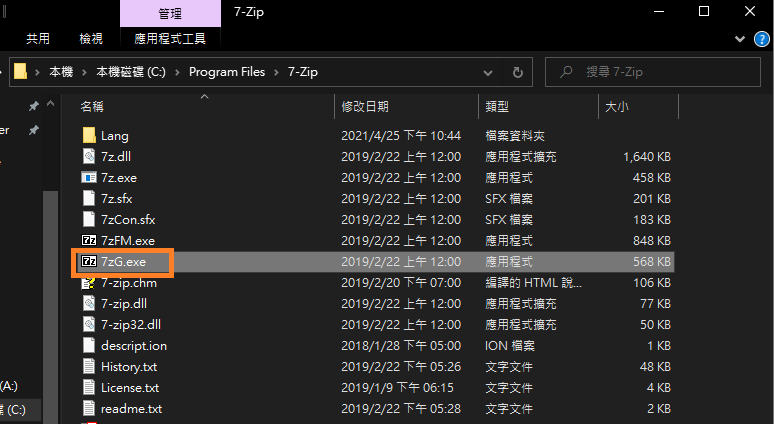The width and height of the screenshot is (774, 425).
Task: Expand the chevron after 本機磁碟 (C:)
Action: tap(177, 72)
